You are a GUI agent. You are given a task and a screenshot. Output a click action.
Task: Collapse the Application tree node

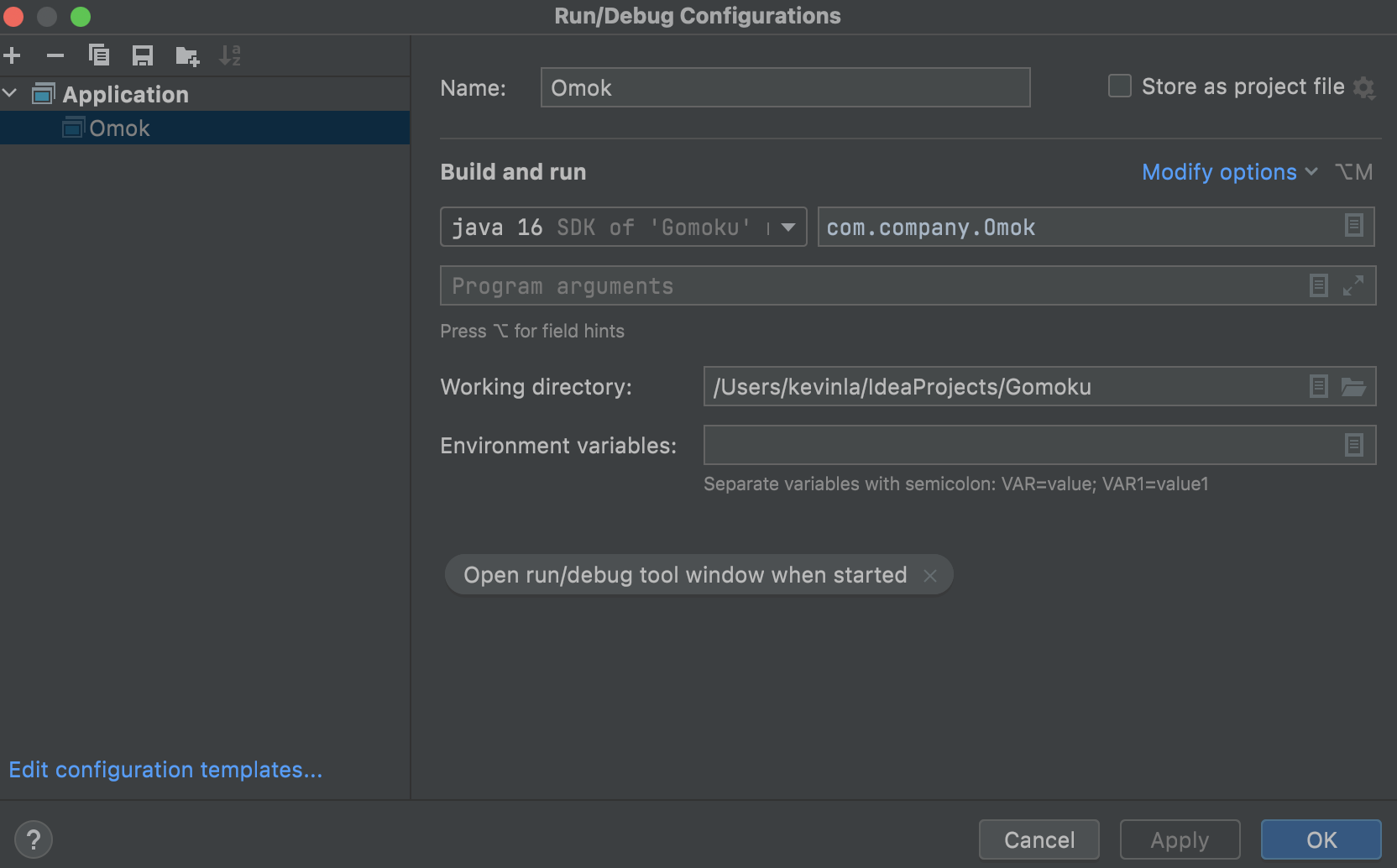click(x=10, y=94)
